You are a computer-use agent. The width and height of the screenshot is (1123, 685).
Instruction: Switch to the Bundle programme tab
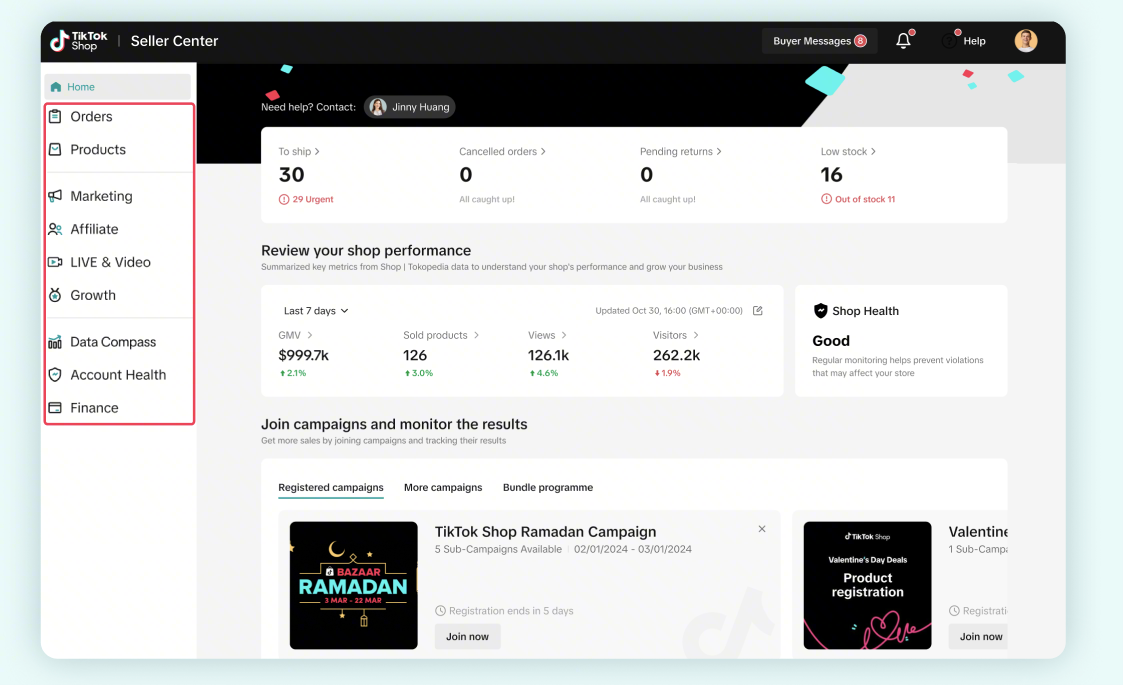coord(548,487)
